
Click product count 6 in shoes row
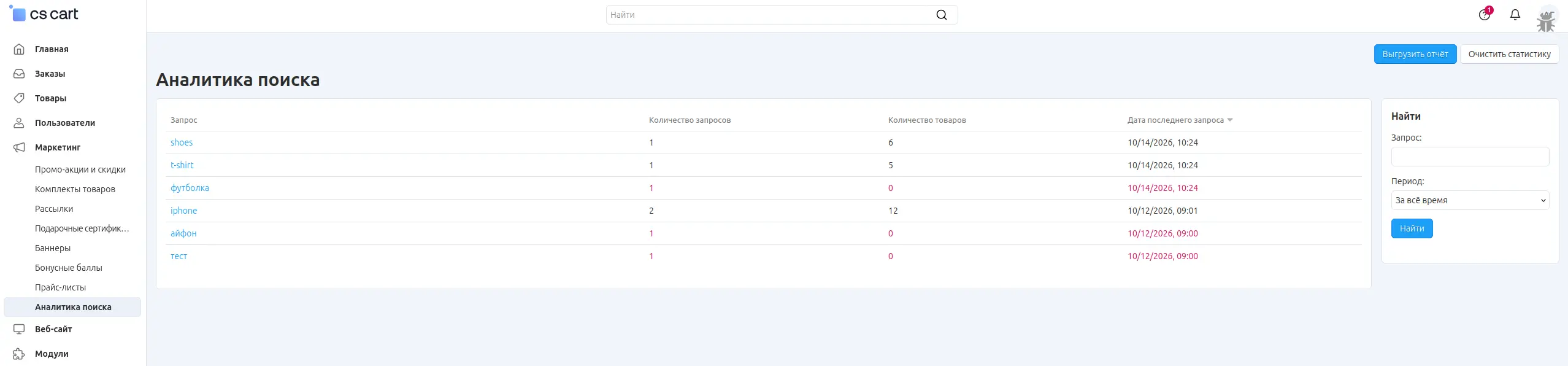(891, 142)
